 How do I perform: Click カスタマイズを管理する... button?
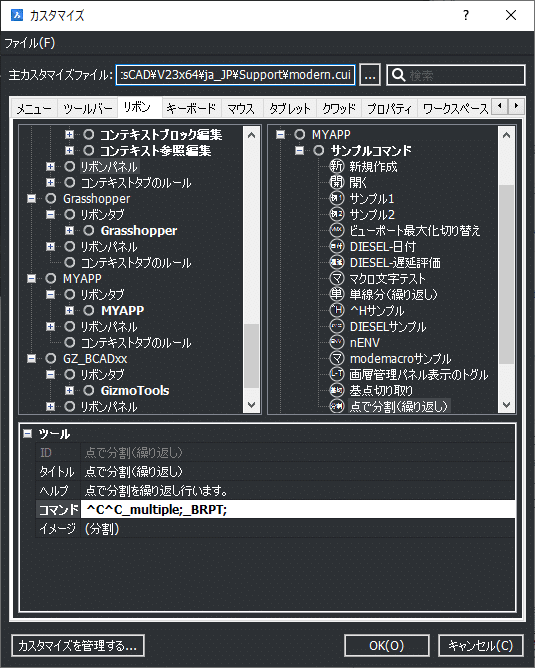78,646
